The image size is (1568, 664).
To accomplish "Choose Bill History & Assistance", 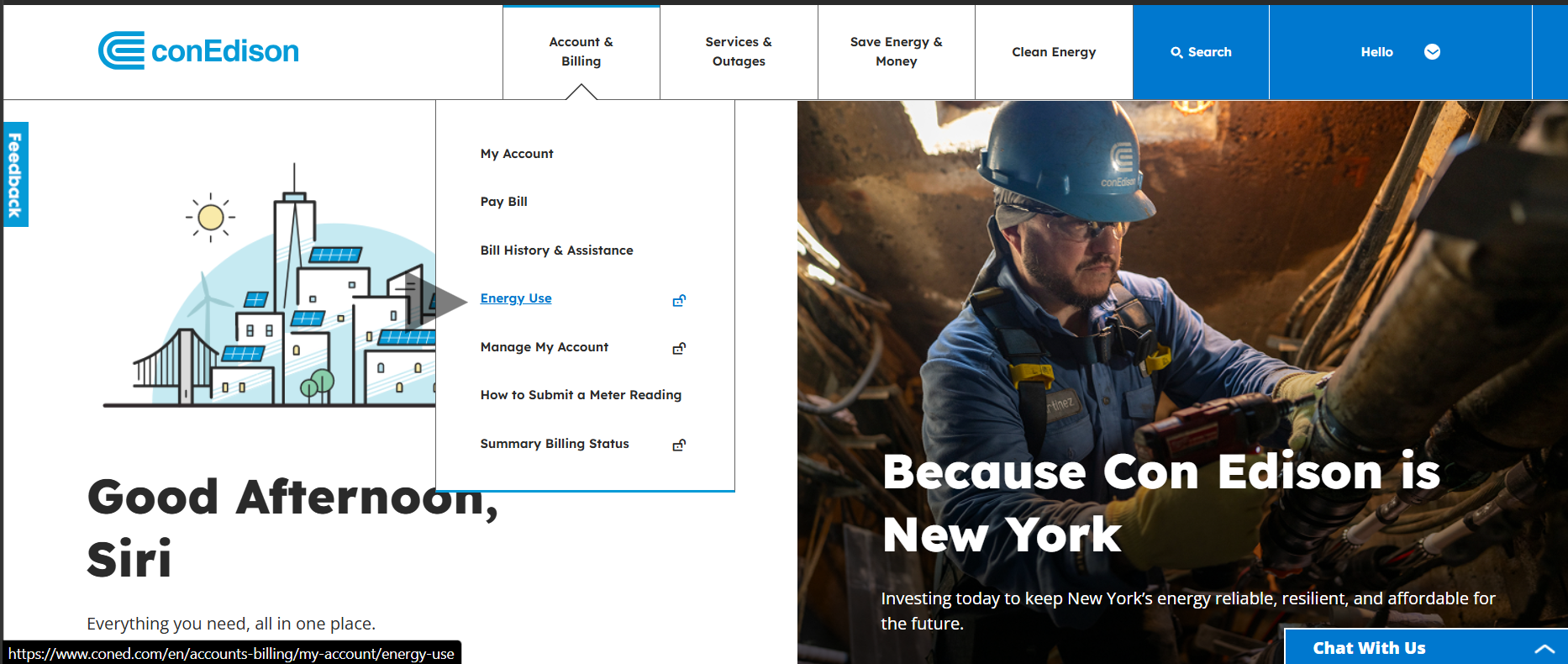I will point(557,250).
